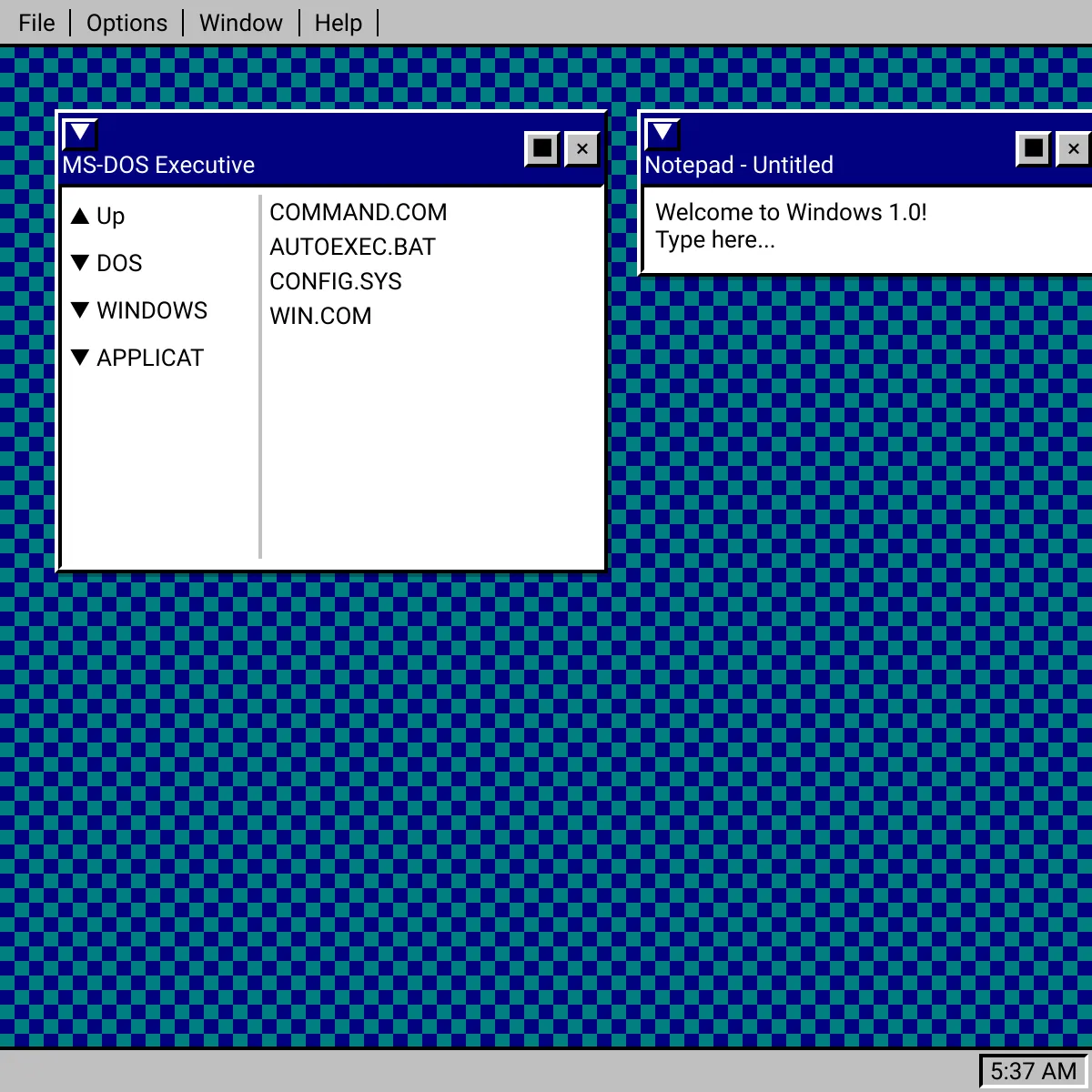The width and height of the screenshot is (1092, 1092).
Task: Select the CONFIG.SYS file
Action: click(336, 281)
